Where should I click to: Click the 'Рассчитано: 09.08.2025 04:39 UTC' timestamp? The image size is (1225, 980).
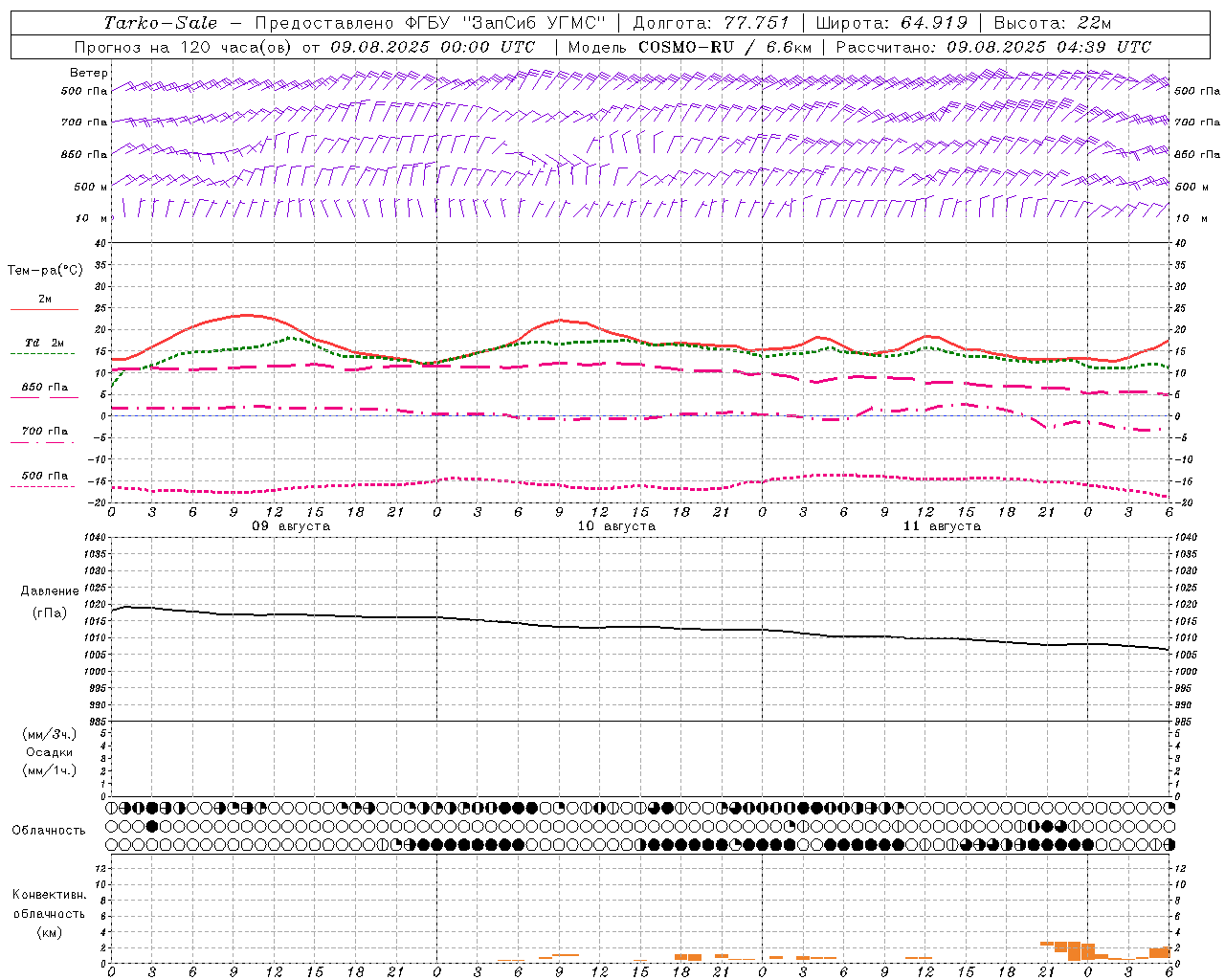993,47
